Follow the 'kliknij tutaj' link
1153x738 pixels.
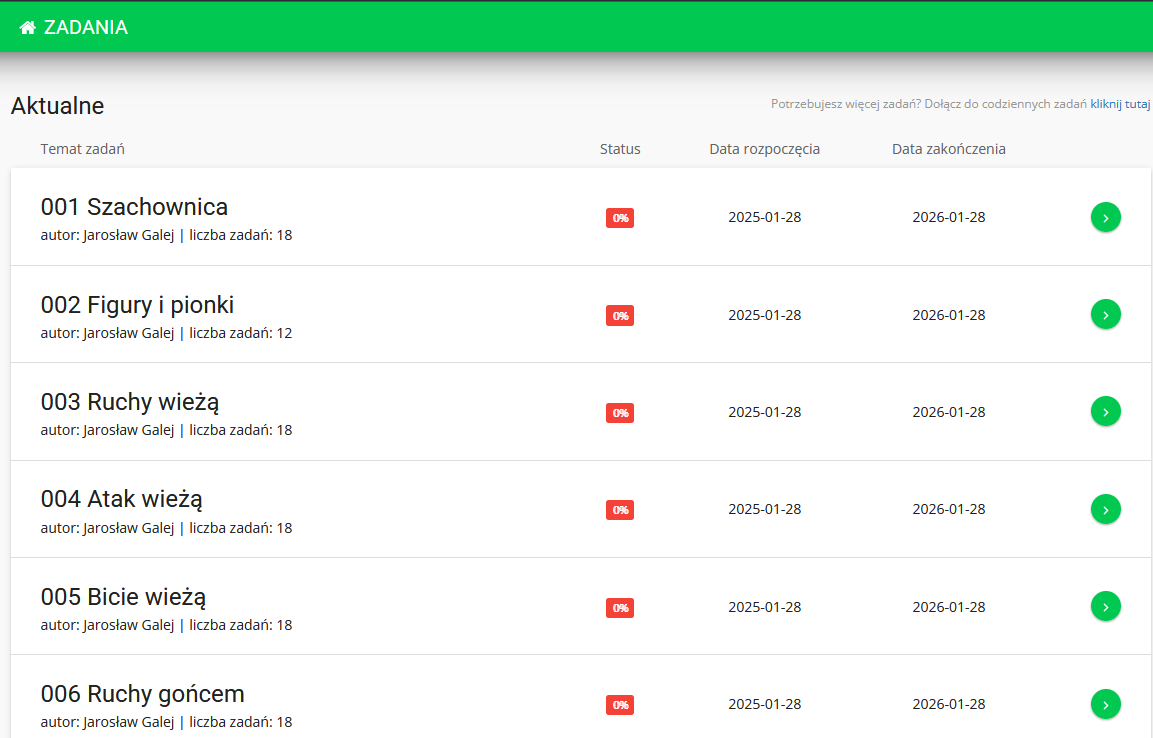[x=1120, y=104]
